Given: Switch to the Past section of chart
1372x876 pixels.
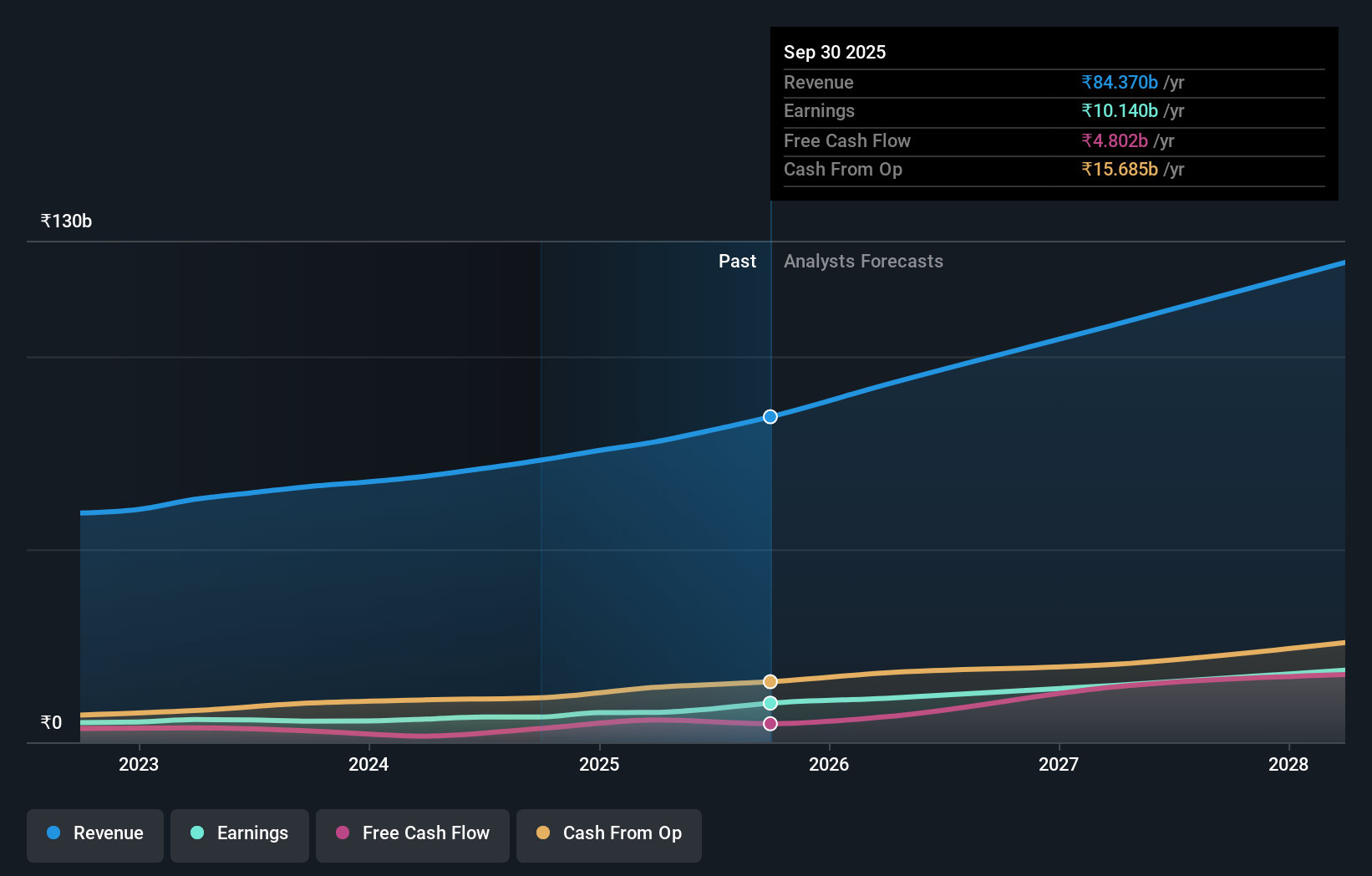Looking at the screenshot, I should pyautogui.click(x=737, y=261).
